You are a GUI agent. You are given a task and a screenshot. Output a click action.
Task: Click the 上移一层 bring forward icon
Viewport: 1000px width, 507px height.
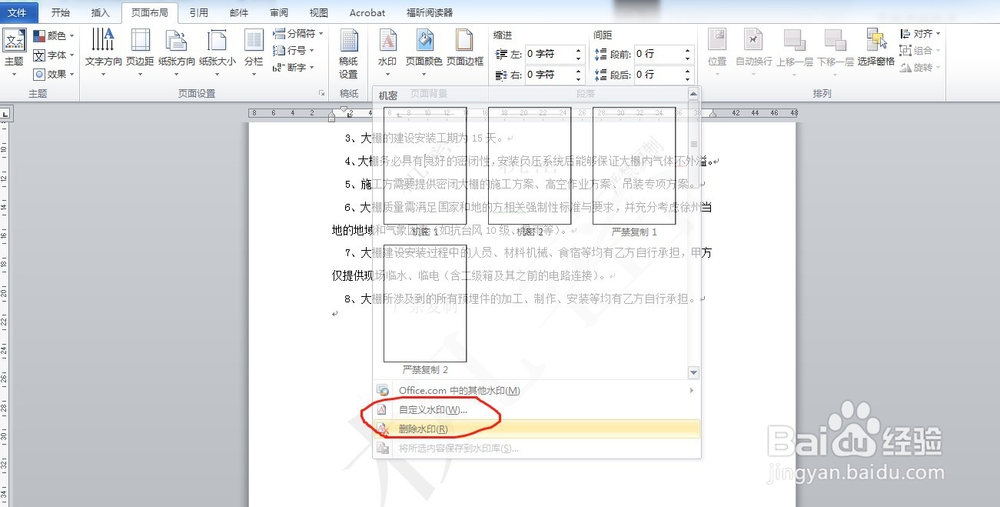(795, 40)
